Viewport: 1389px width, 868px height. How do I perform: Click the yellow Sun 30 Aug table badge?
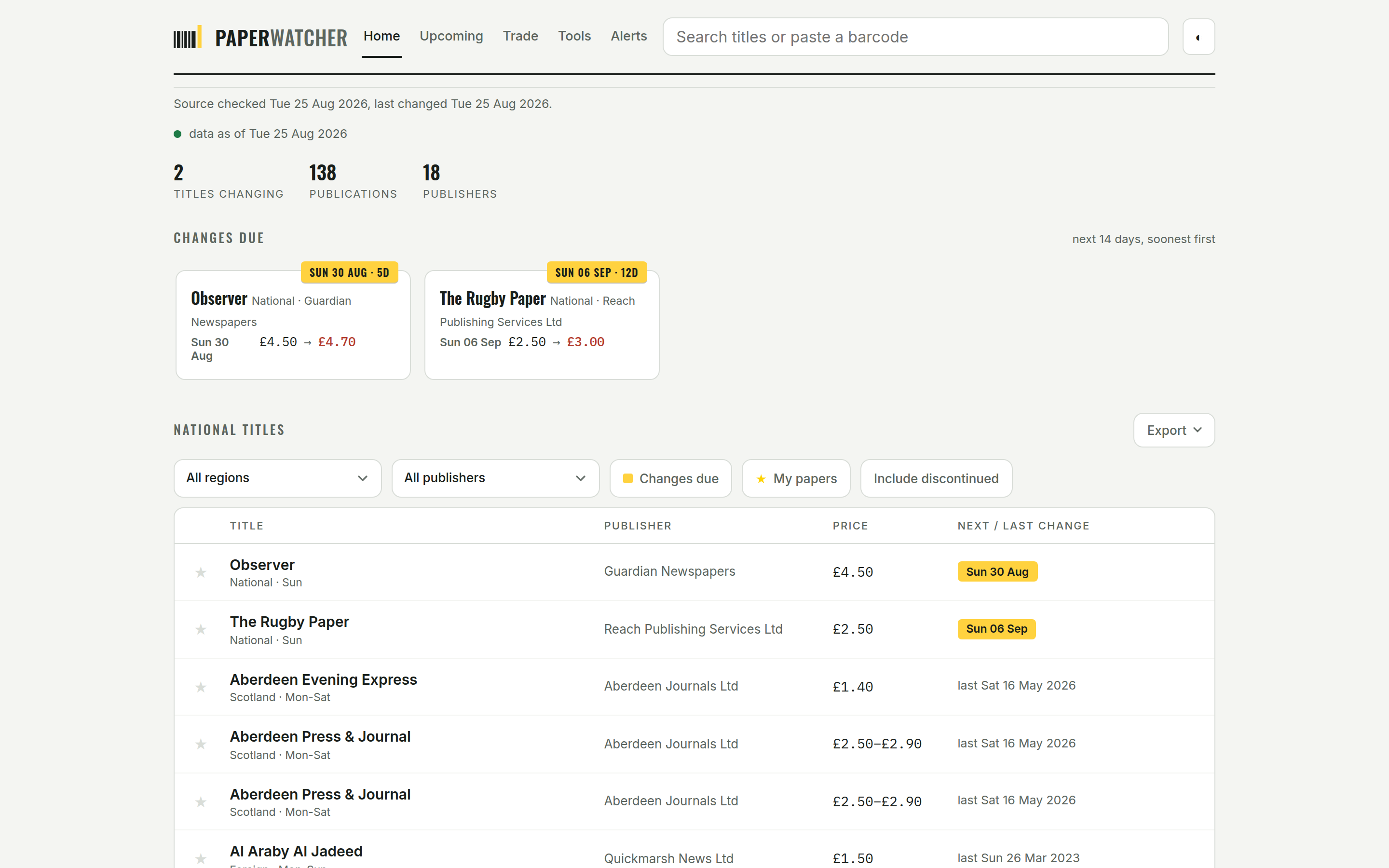[997, 572]
